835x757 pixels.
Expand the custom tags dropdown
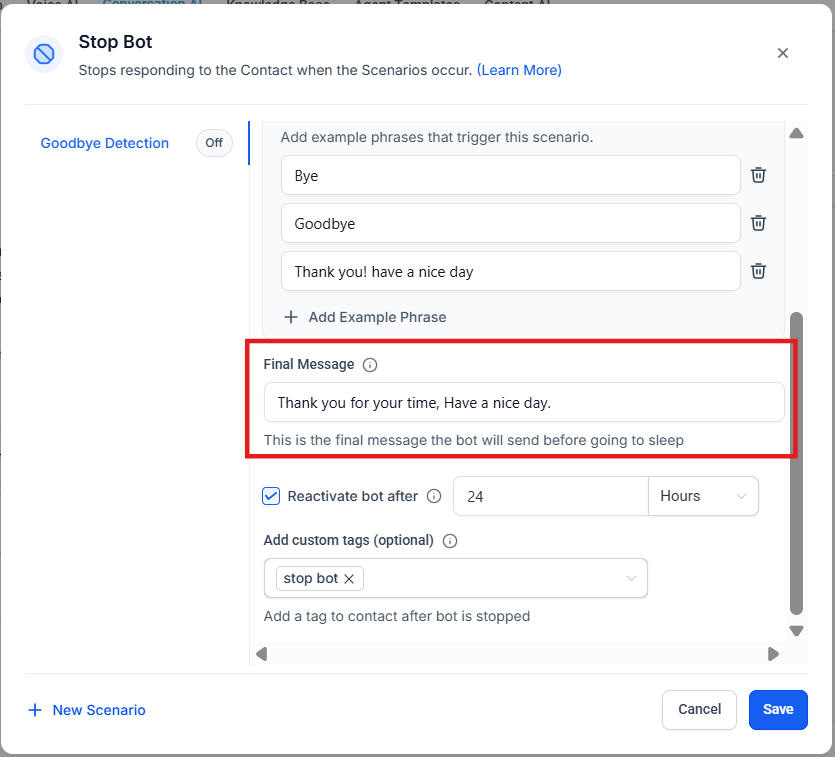(631, 579)
